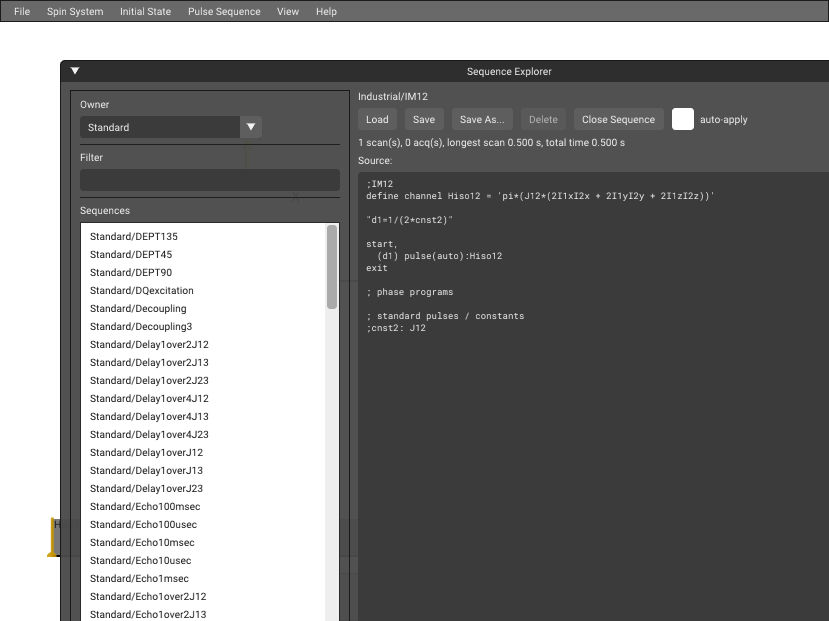Image resolution: width=829 pixels, height=621 pixels.
Task: Open the Initial State menu
Action: click(145, 11)
